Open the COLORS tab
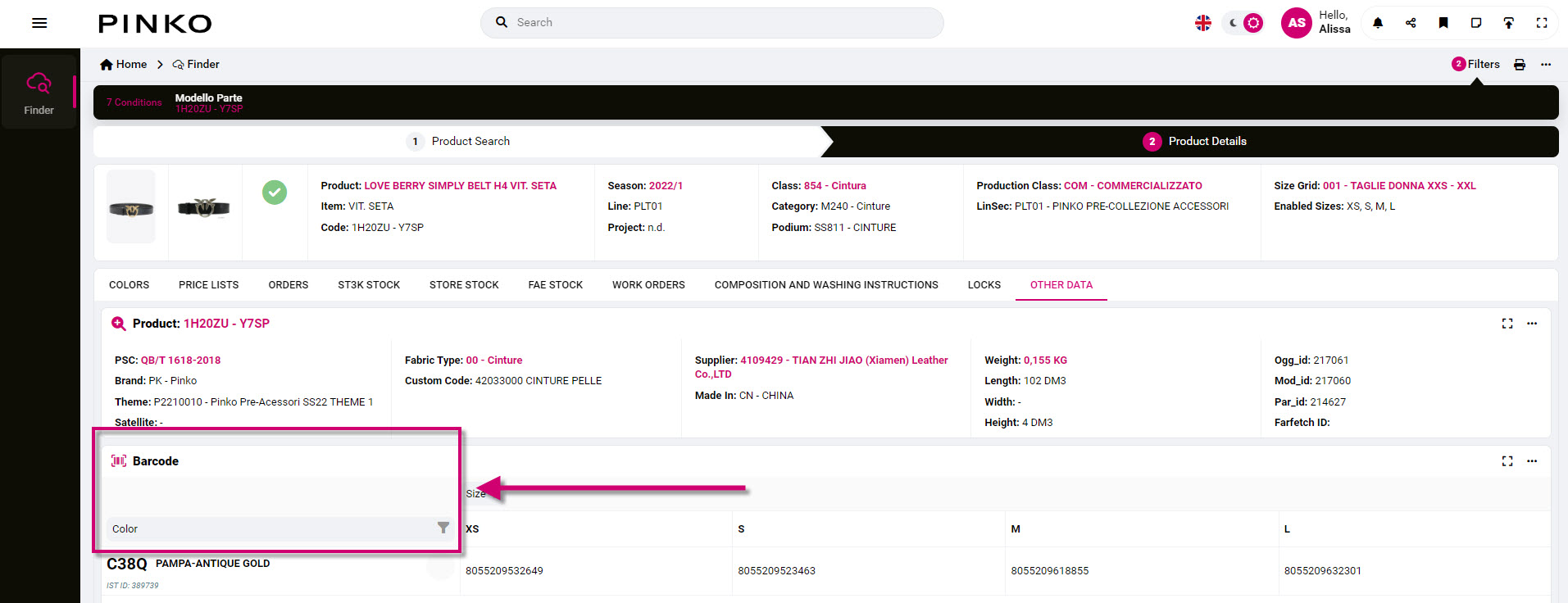This screenshot has width=1568, height=603. click(x=130, y=285)
